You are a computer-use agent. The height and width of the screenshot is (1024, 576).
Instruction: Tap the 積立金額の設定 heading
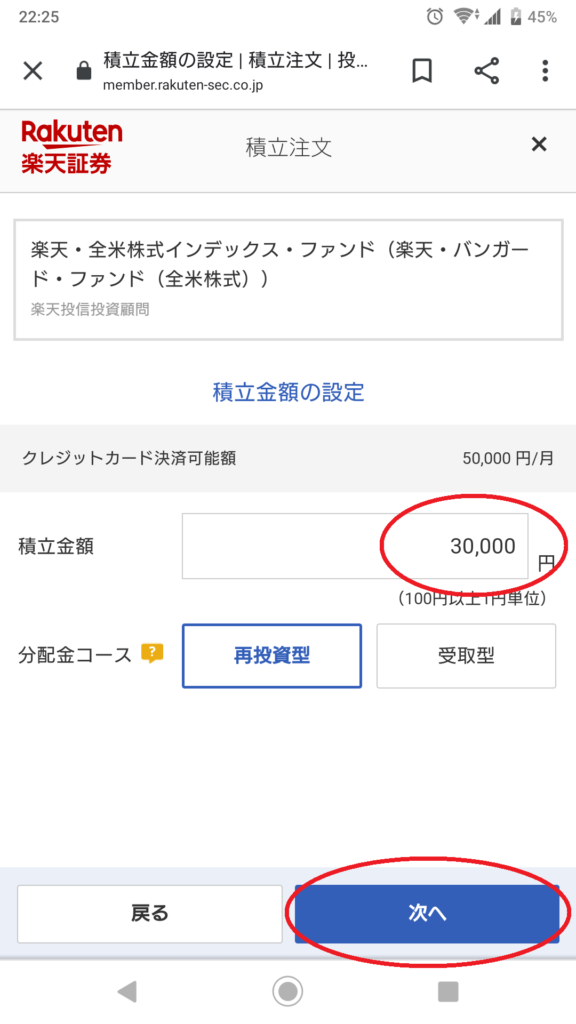(x=288, y=392)
